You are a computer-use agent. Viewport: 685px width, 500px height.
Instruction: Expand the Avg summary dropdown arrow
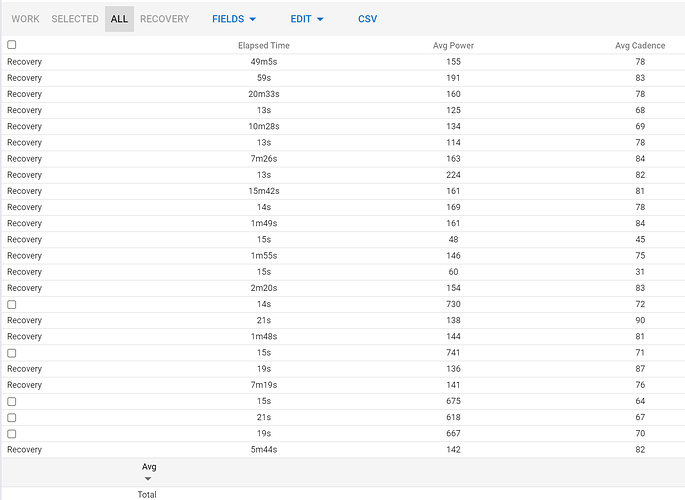click(148, 478)
